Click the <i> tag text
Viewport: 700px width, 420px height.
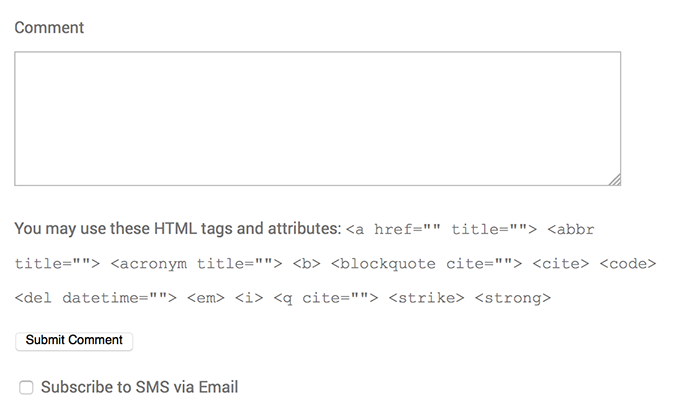[249, 298]
